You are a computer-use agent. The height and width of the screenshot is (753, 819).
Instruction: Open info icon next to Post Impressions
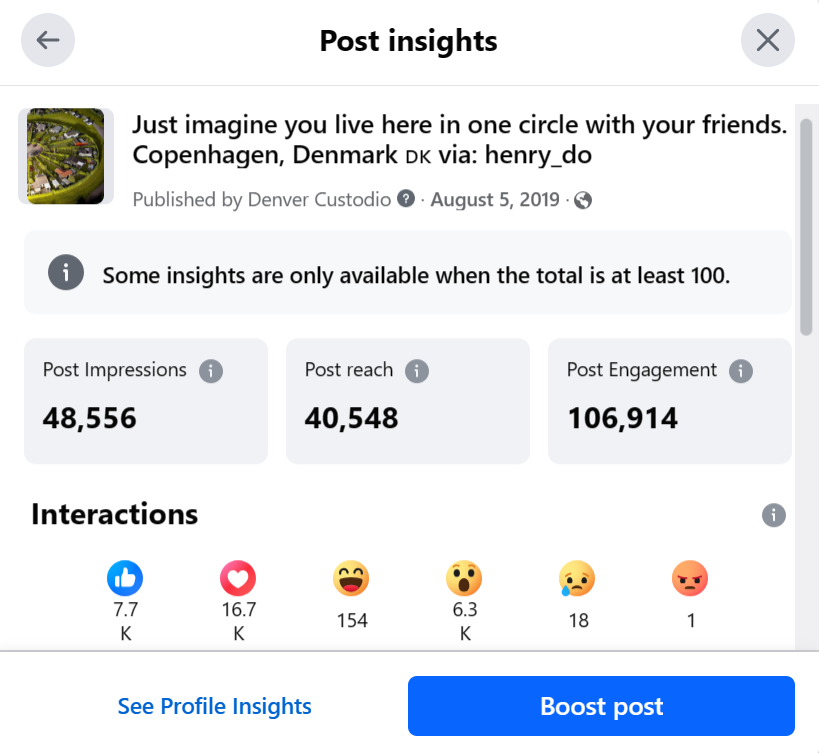(210, 371)
